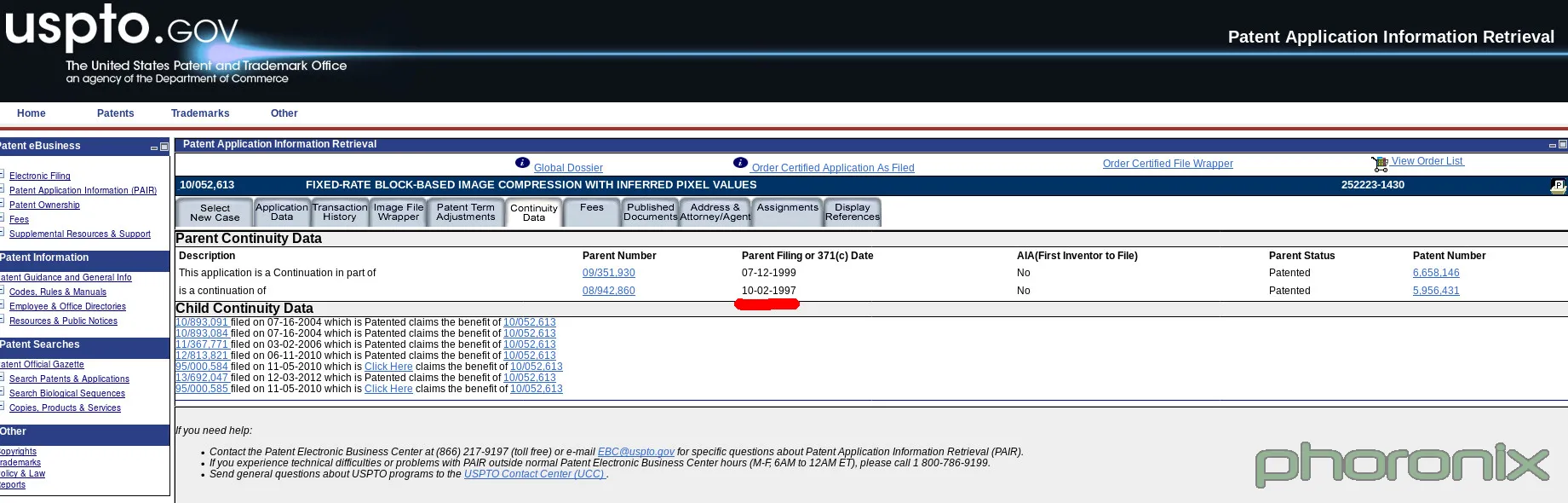Open the Published Documents tab
1568x503 pixels.
[650, 212]
